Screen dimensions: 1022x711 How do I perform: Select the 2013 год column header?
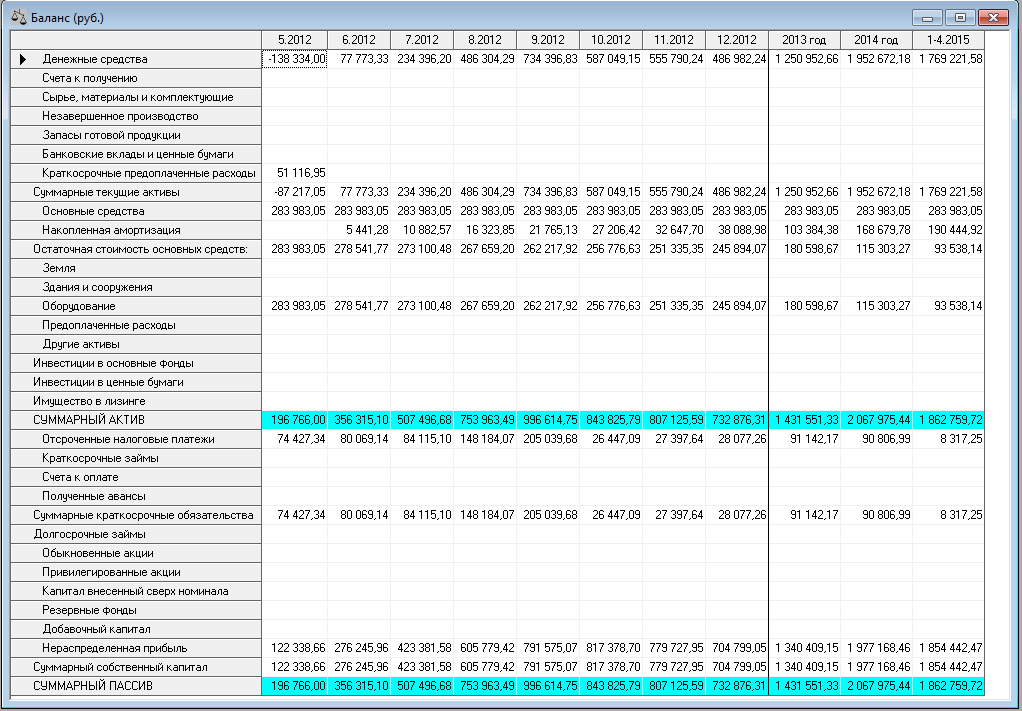point(805,40)
